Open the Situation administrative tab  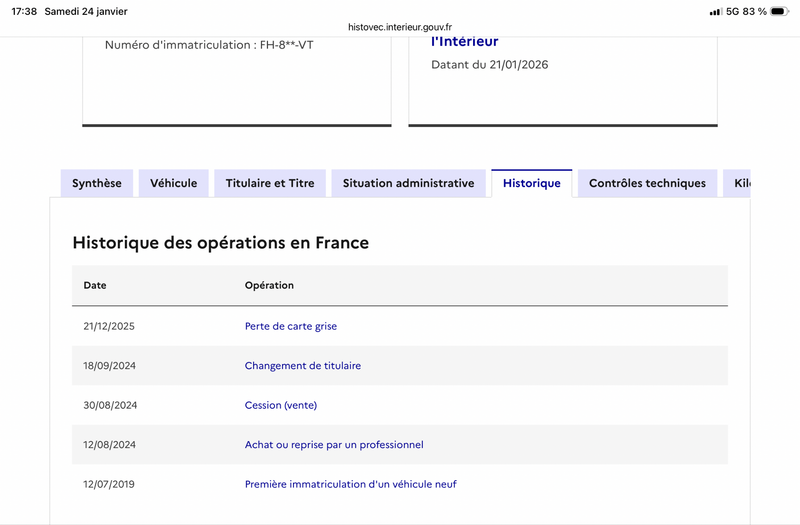408,183
